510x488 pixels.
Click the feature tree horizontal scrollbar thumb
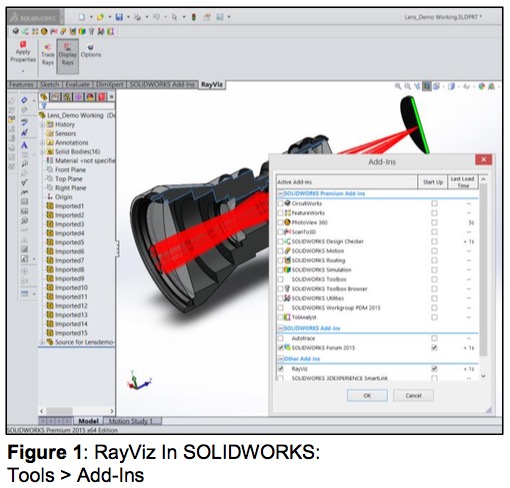(59, 411)
